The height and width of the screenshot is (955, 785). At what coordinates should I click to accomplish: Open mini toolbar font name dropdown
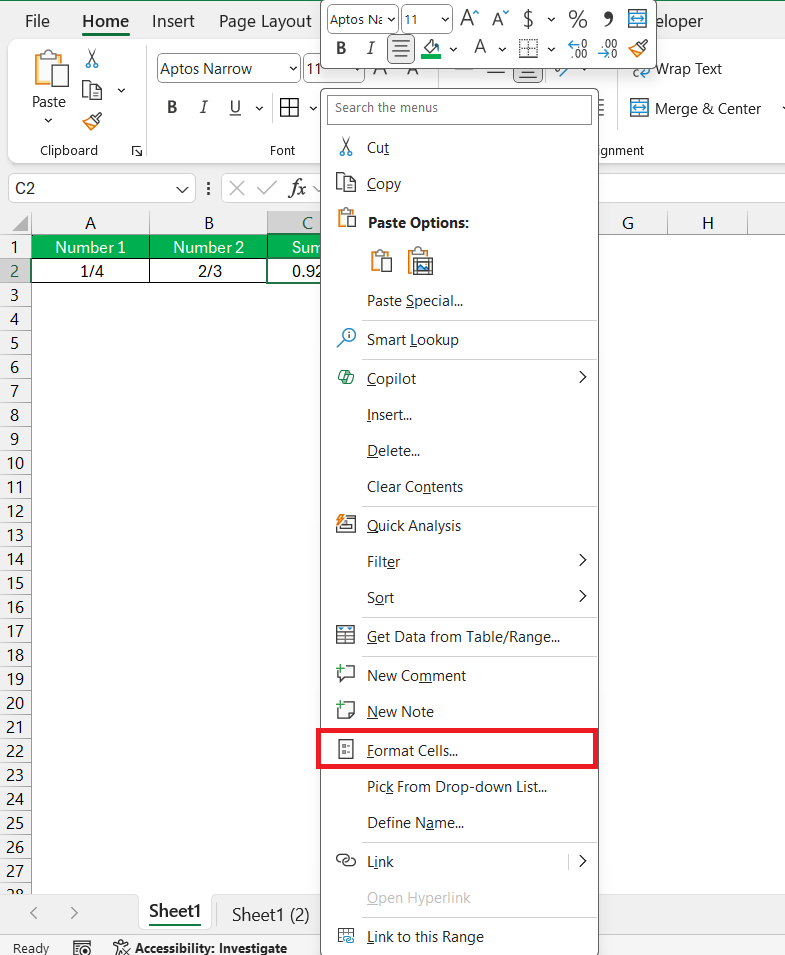pos(391,19)
